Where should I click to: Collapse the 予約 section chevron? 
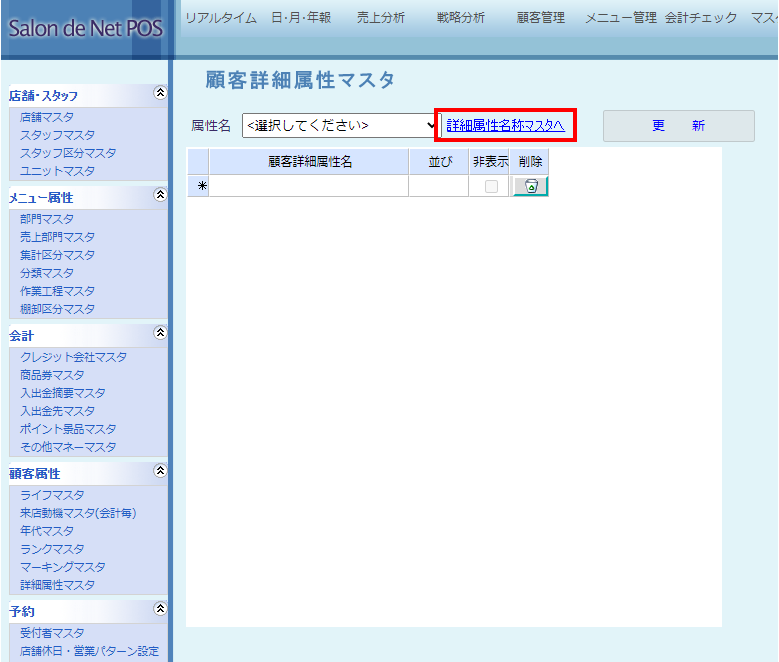coord(159,608)
